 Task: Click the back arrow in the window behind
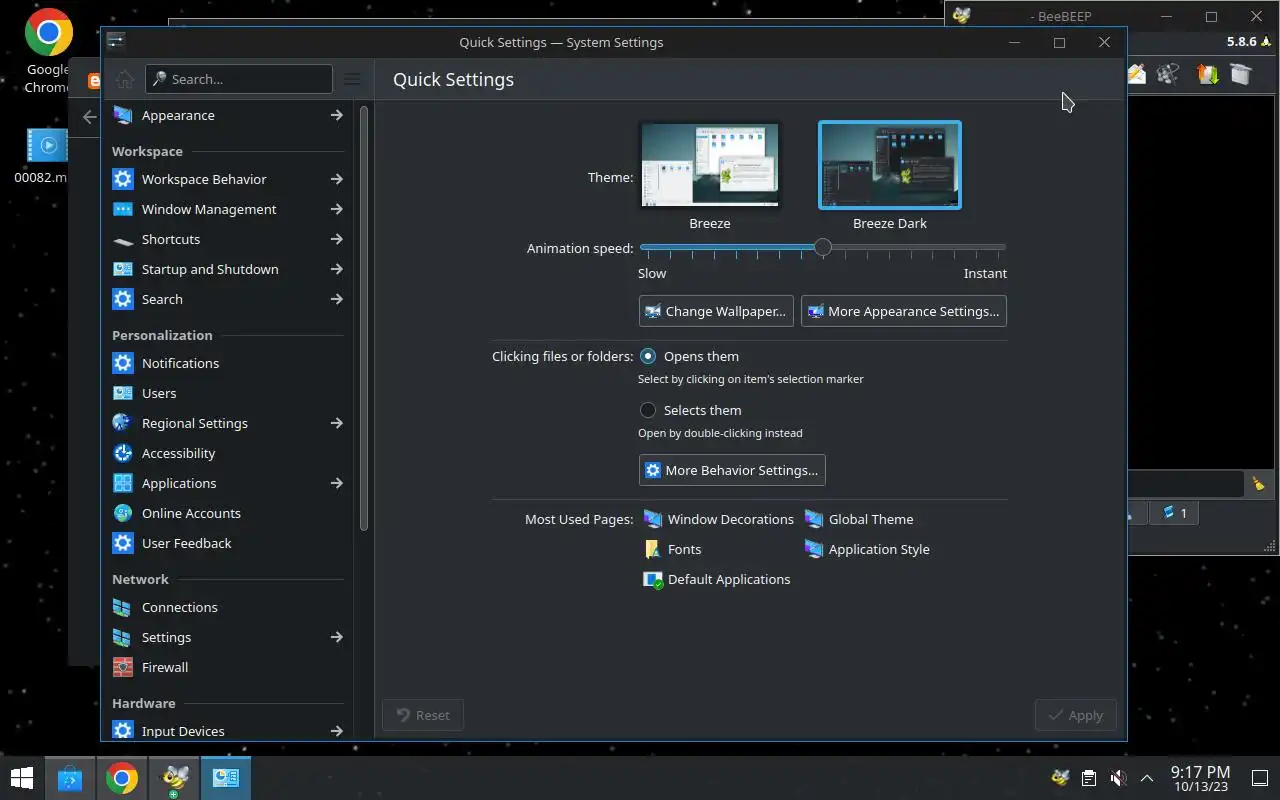(x=89, y=117)
